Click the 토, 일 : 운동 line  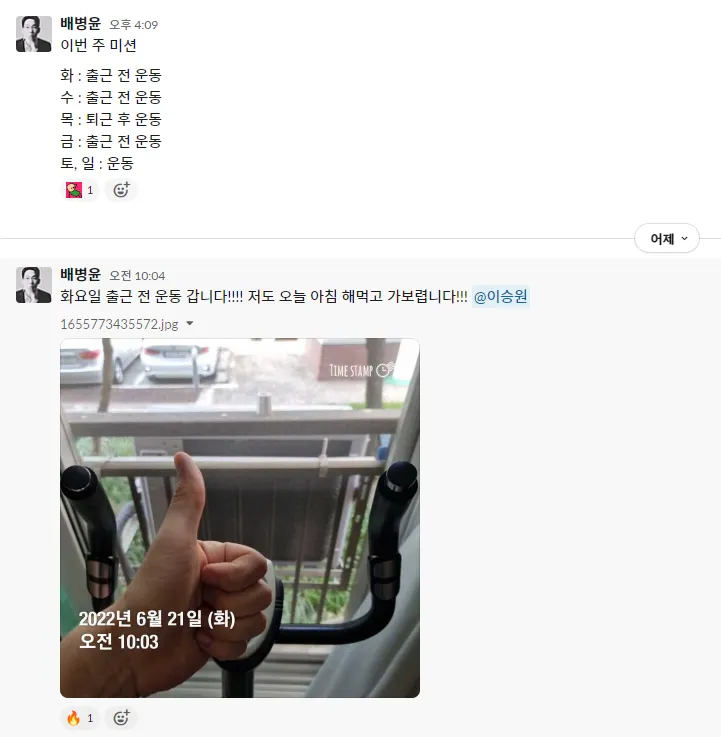[97, 164]
